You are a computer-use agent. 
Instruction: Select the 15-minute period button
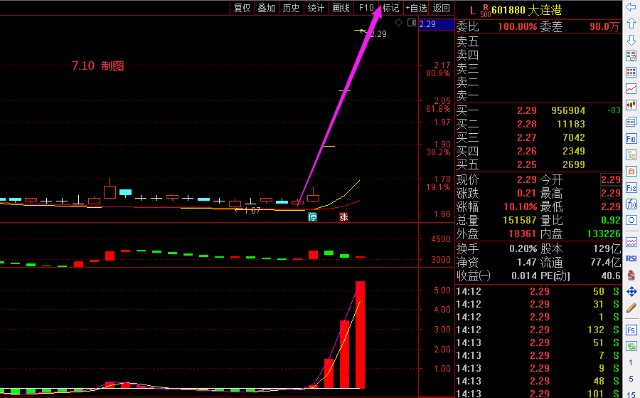point(631,394)
